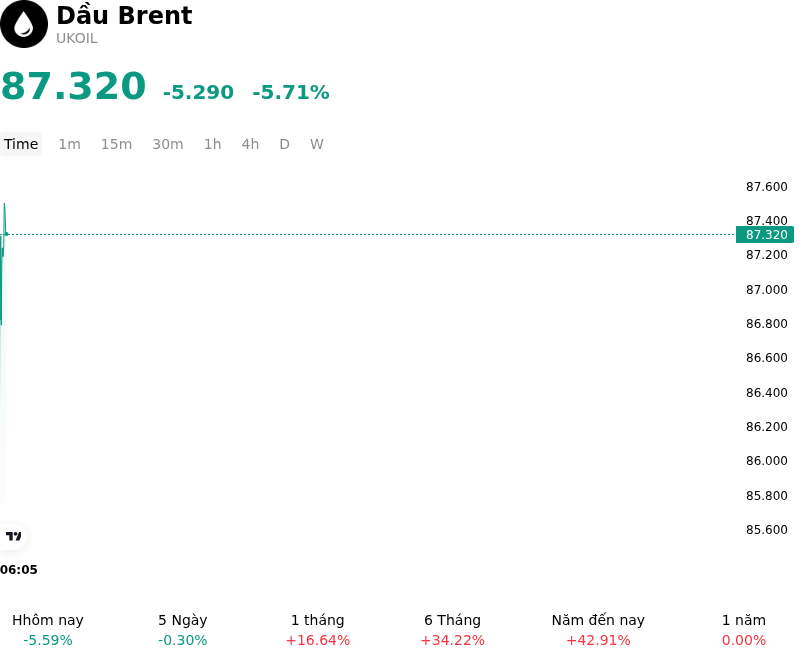
Task: Click the Brent oil drop logo icon
Action: click(24, 24)
